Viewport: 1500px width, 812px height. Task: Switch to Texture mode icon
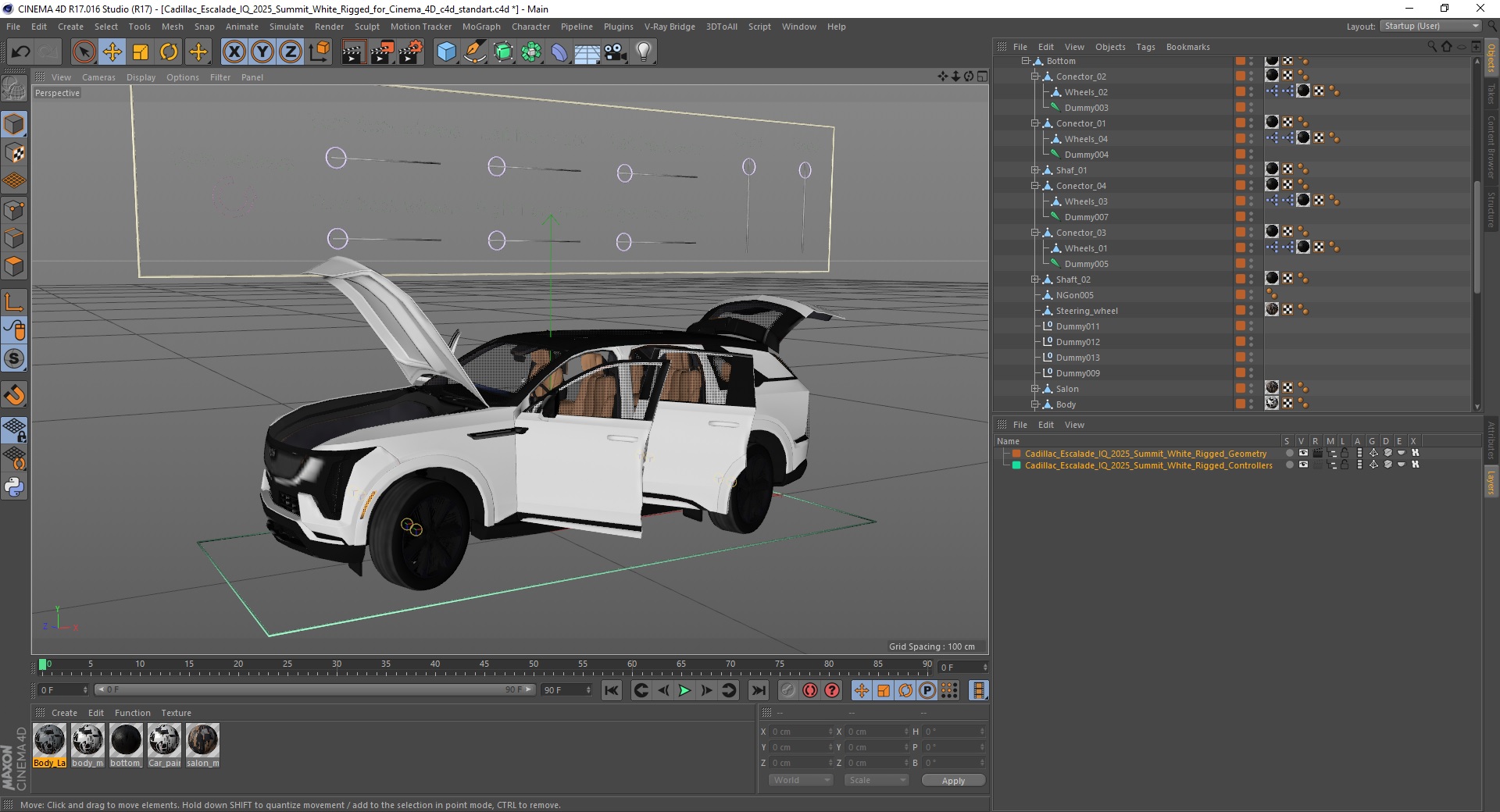[x=14, y=153]
